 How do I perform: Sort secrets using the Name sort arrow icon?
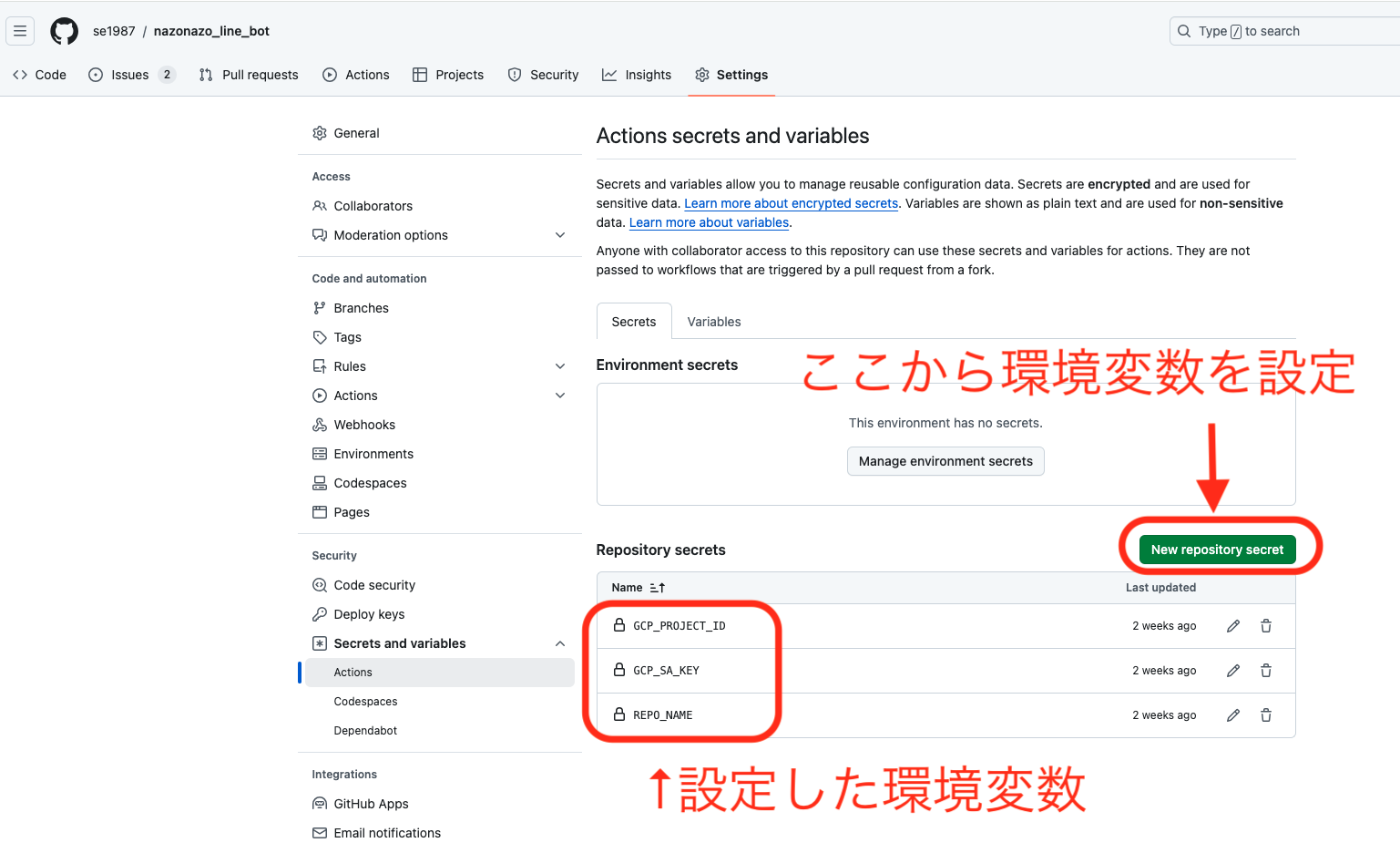click(x=658, y=588)
